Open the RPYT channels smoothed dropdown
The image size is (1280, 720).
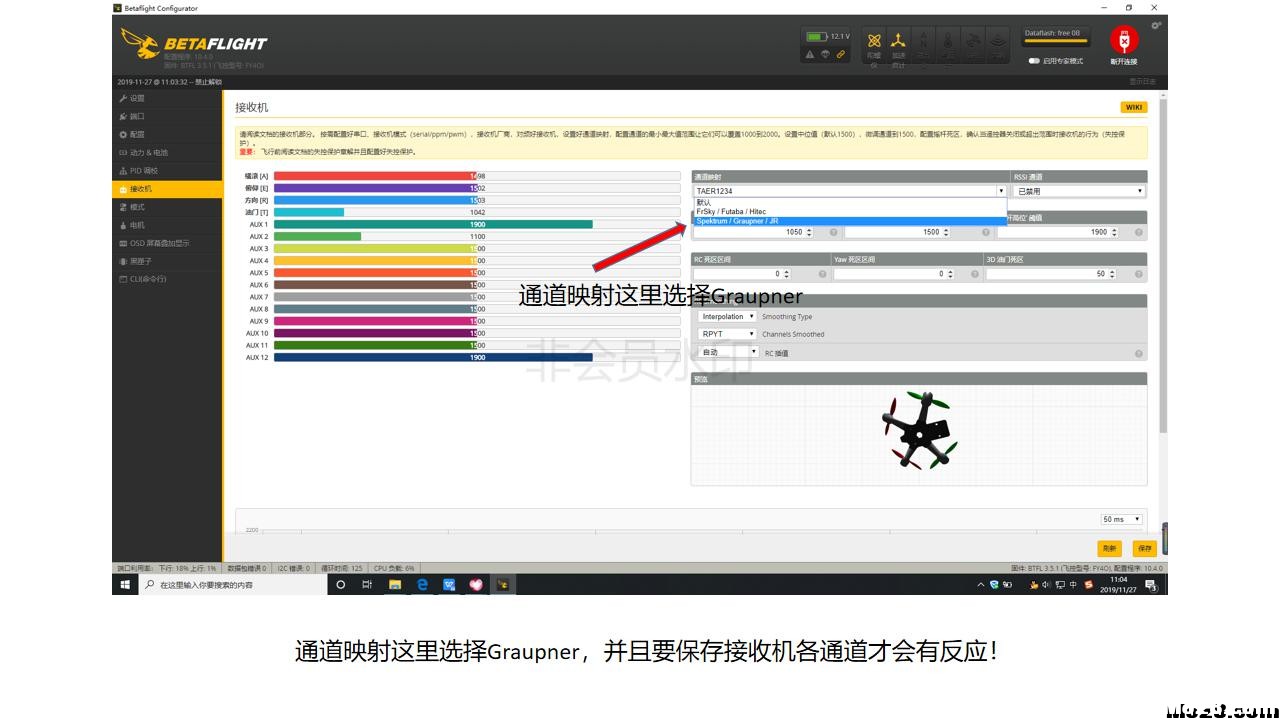coord(728,334)
